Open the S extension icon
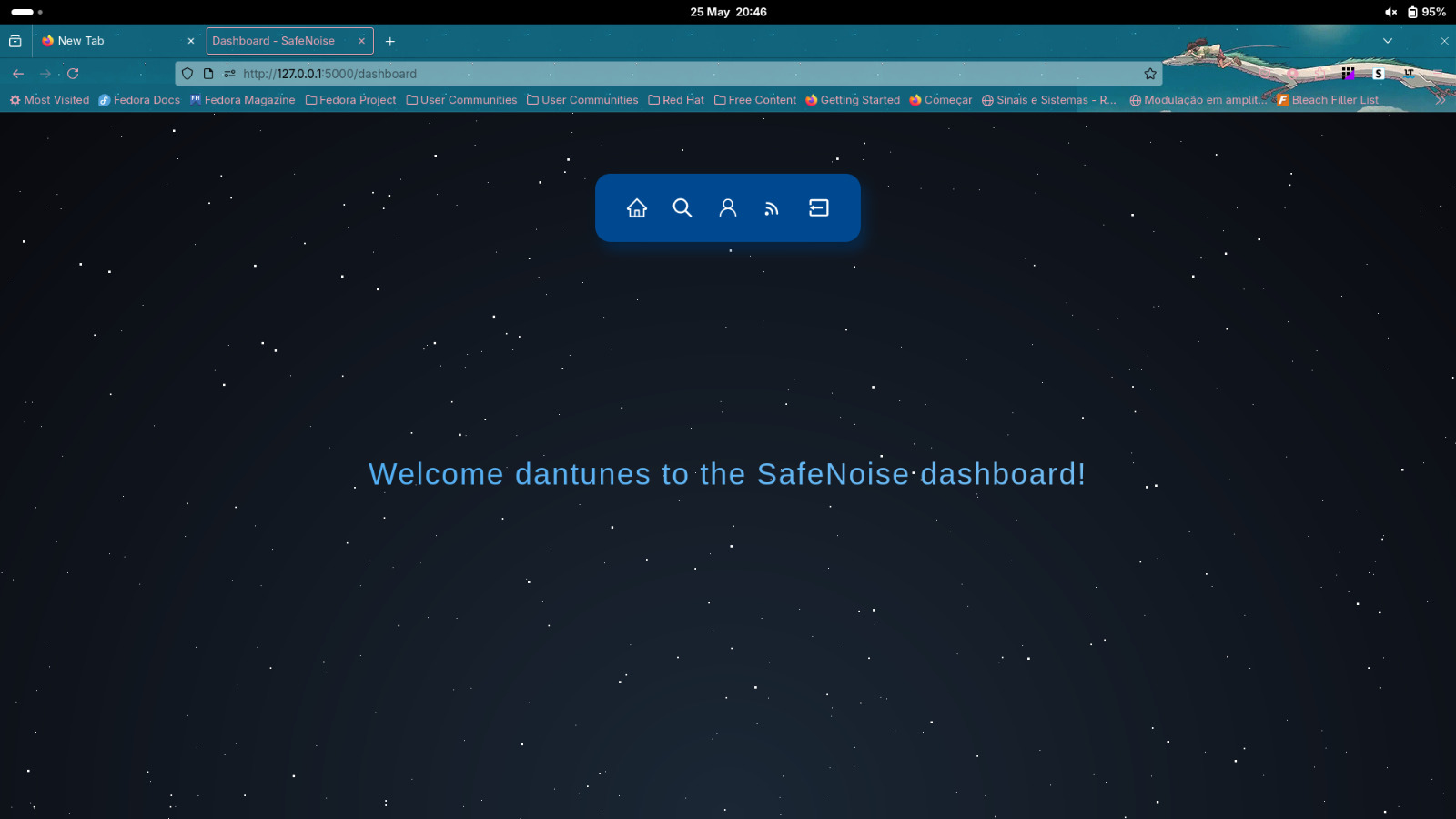This screenshot has height=819, width=1456. [1378, 73]
